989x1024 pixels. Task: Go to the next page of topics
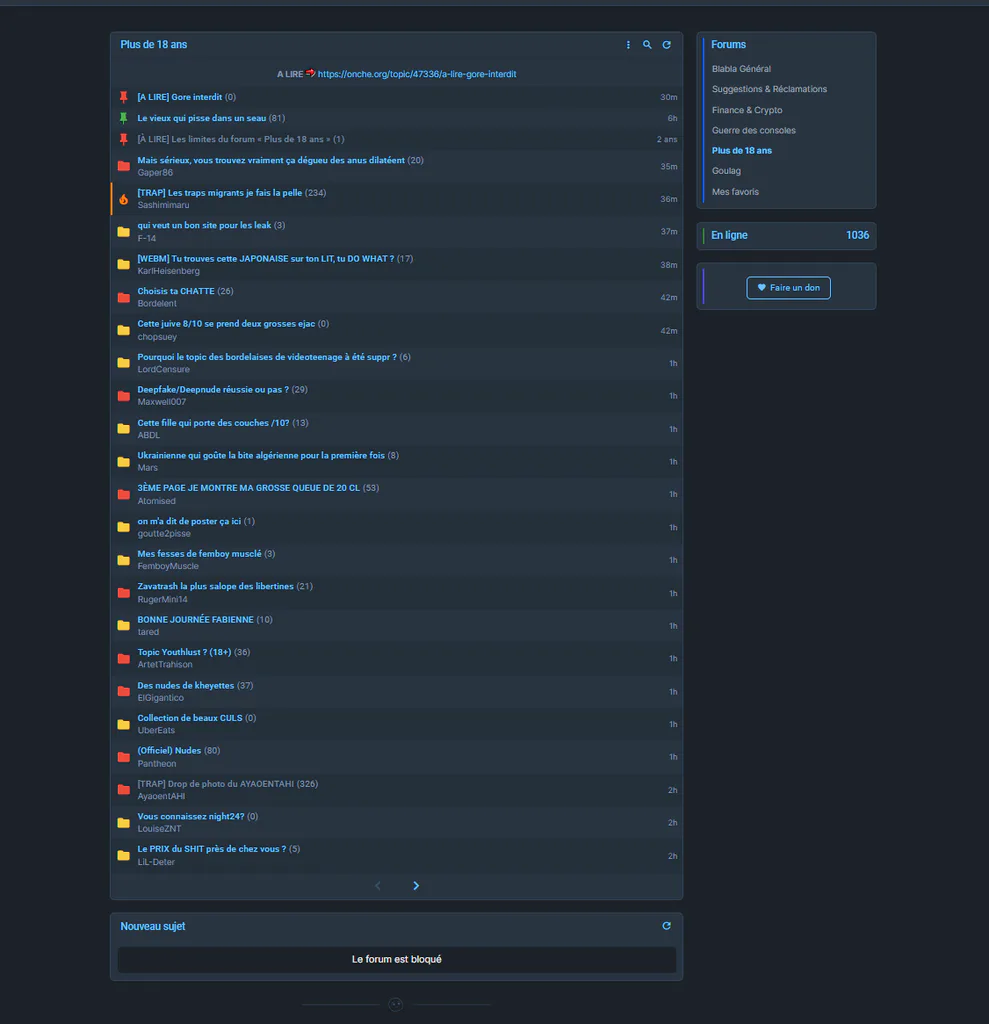point(416,886)
